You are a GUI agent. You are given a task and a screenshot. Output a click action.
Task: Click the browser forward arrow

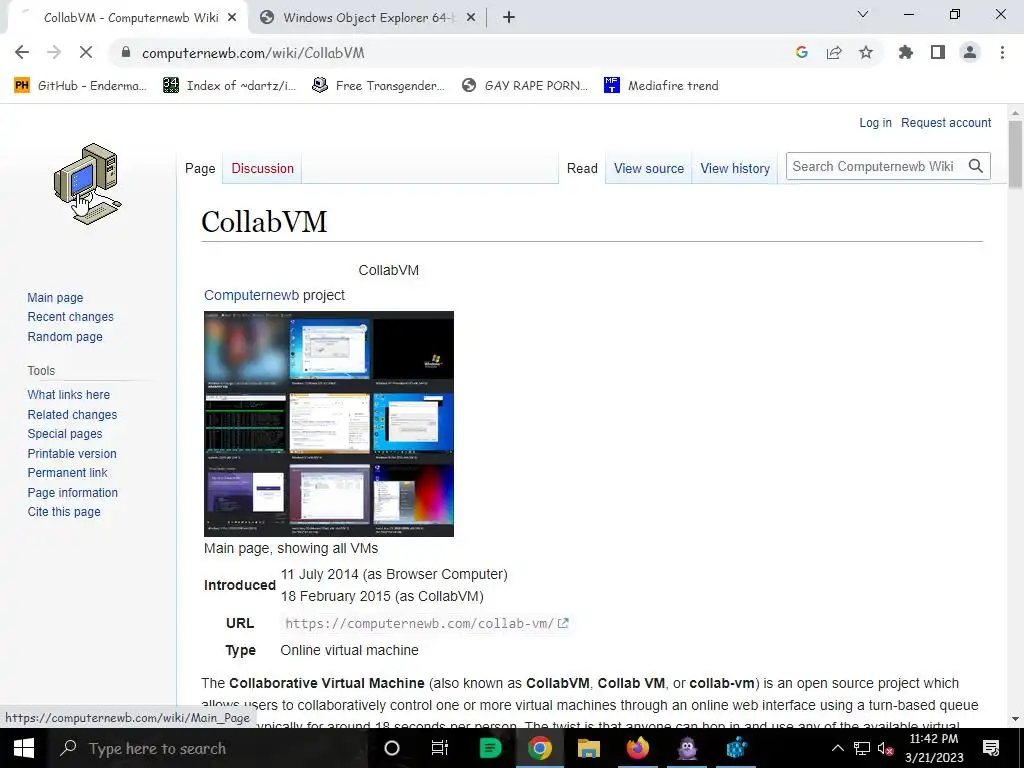(x=54, y=52)
